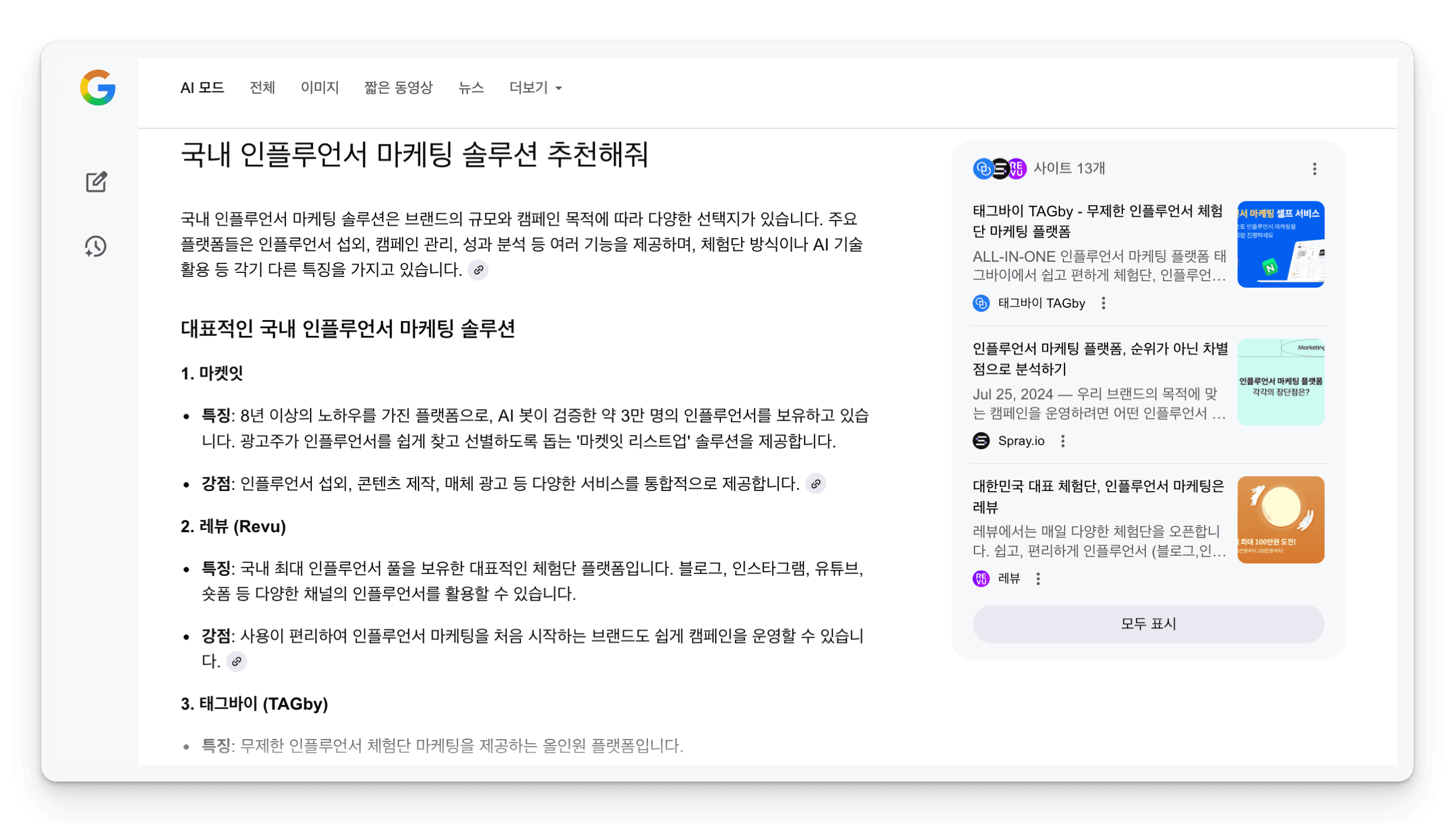The image size is (1456, 824).
Task: Click link icon after 레뷰 강점 bullet
Action: [236, 661]
